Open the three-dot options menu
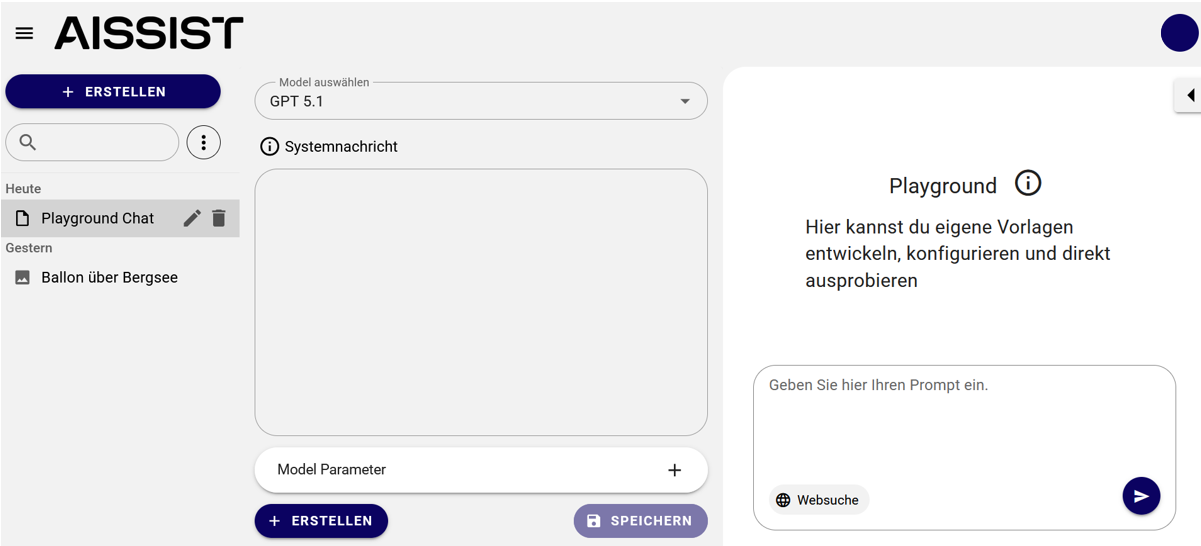This screenshot has width=1201, height=546. click(203, 143)
